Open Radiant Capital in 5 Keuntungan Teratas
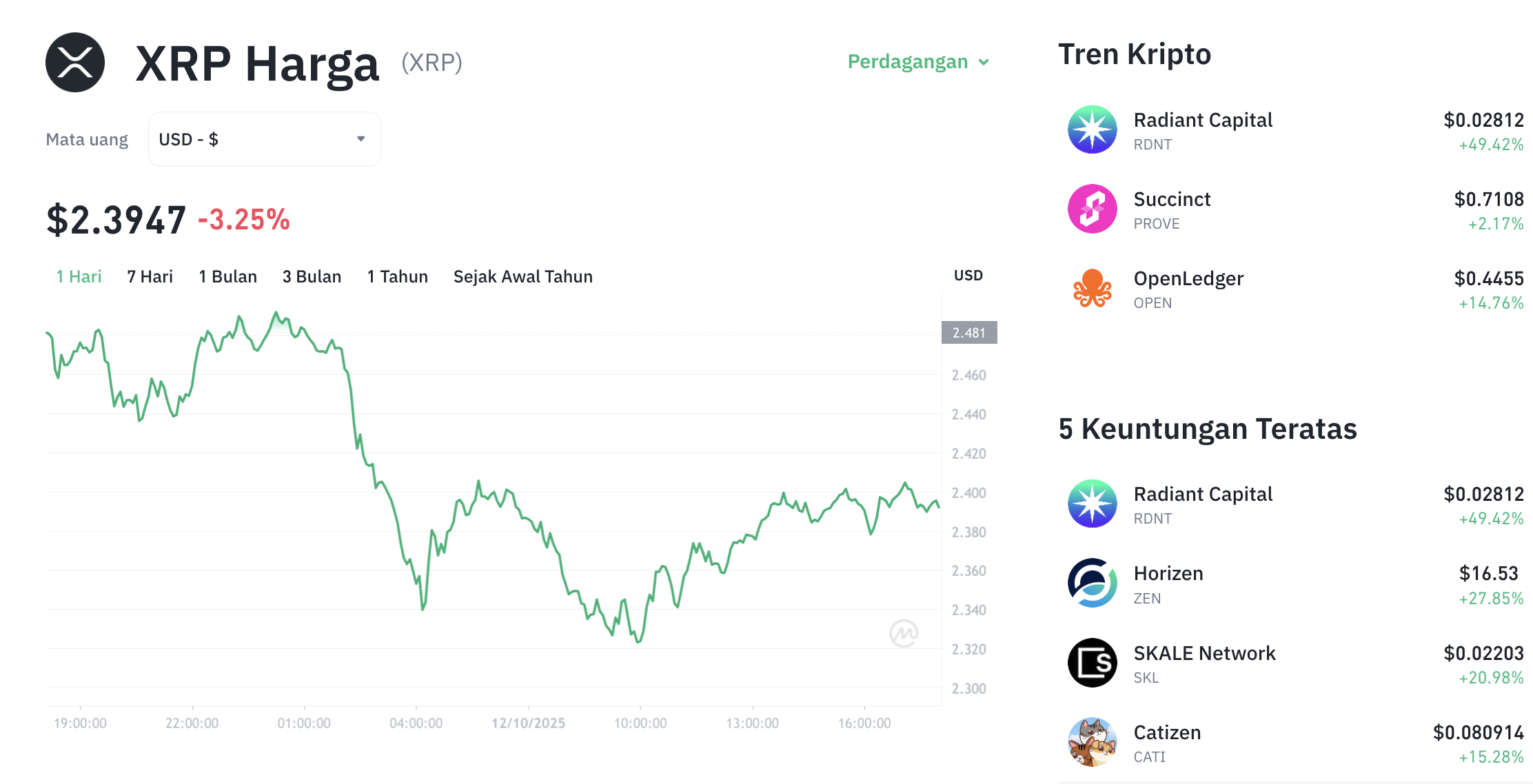Screen dimensions: 1533x784 point(1203,495)
